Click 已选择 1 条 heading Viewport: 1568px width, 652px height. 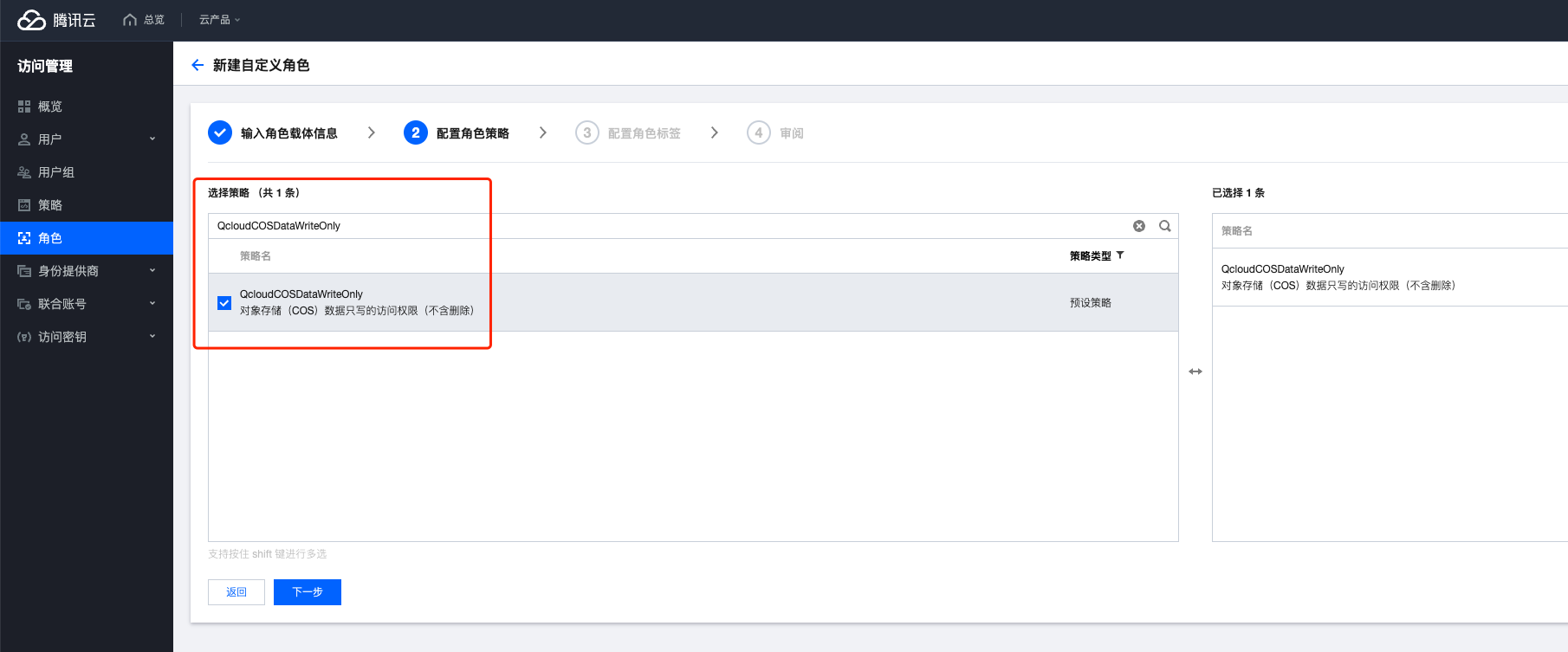[1238, 193]
